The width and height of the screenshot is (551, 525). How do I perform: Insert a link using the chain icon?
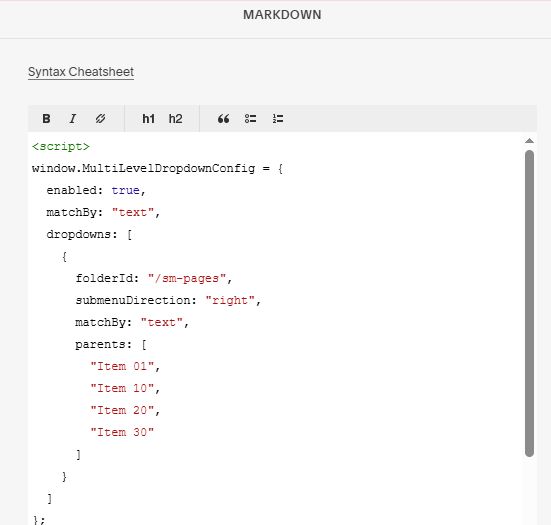[100, 119]
